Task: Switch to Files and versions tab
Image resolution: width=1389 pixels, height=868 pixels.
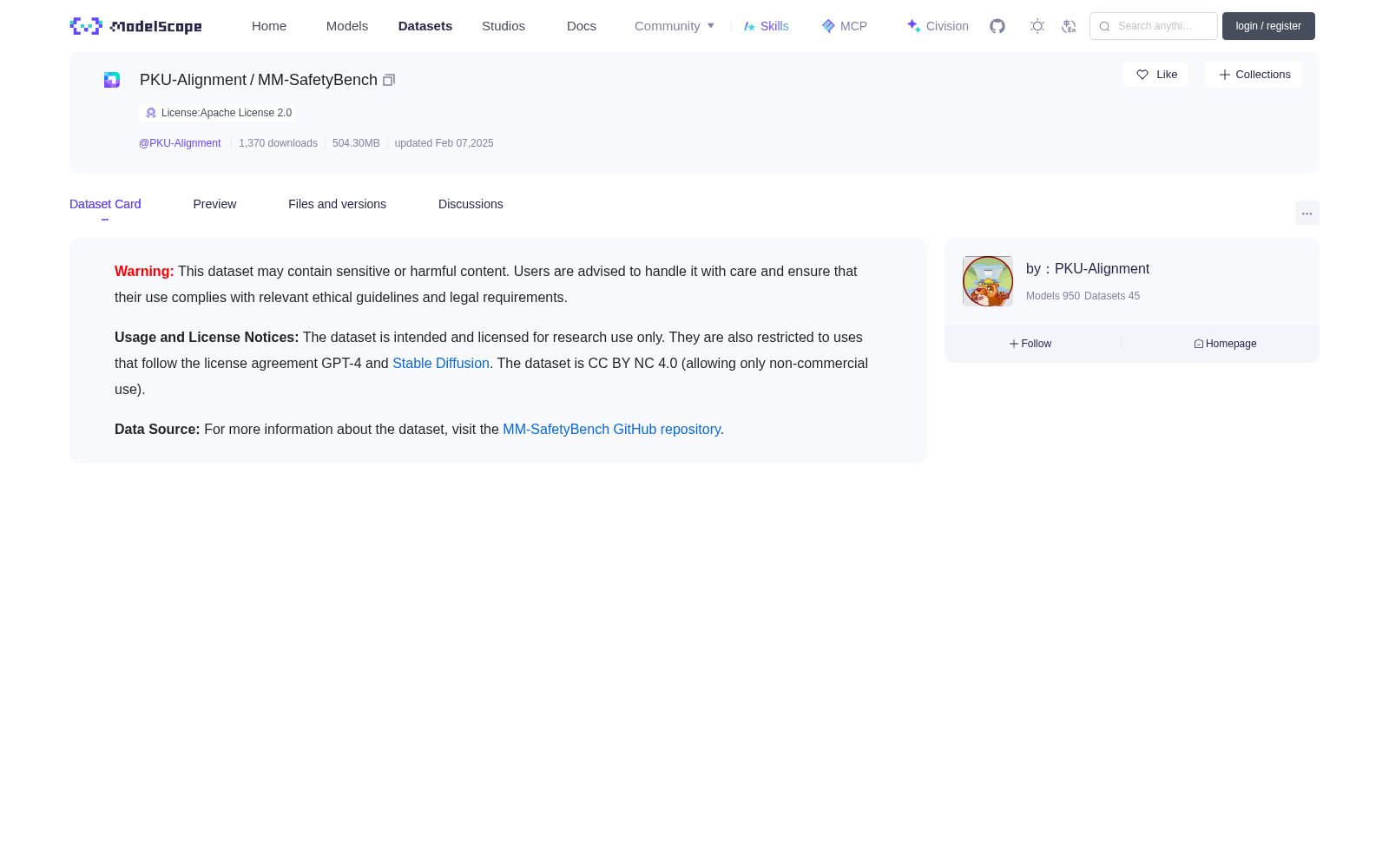Action: (x=337, y=204)
